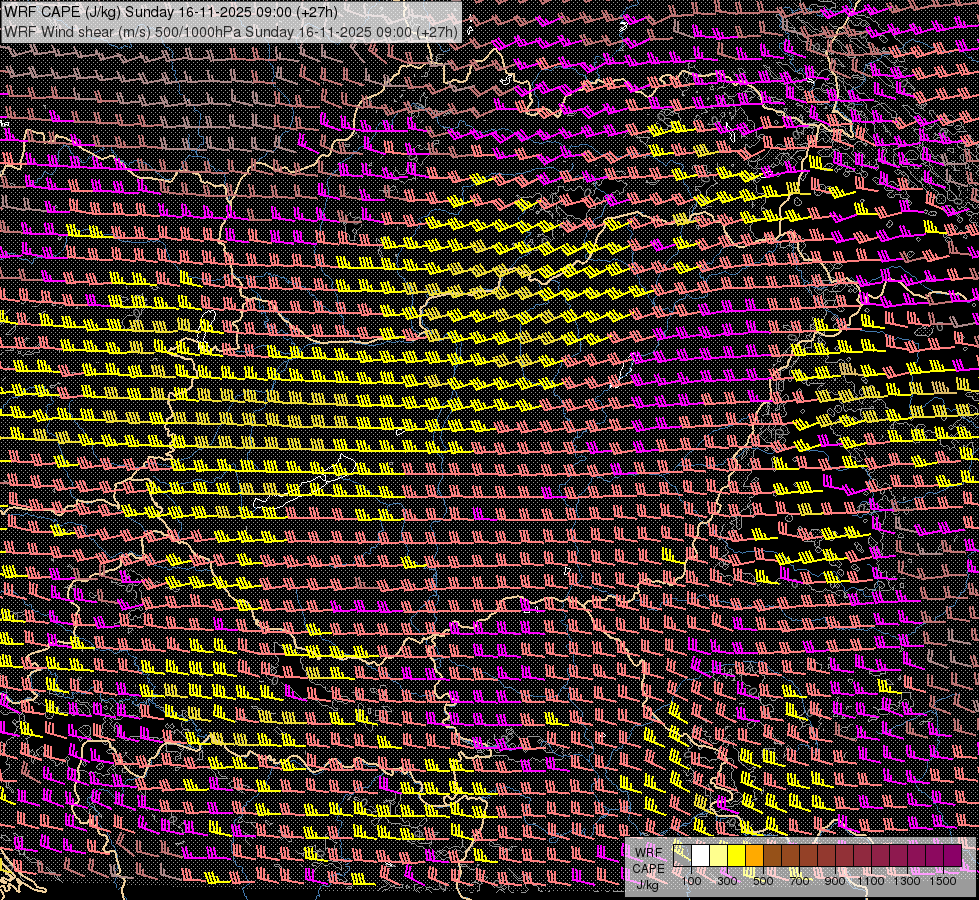Select the bright yellow CAPE legend swatch
The image size is (979, 900).
[x=737, y=856]
